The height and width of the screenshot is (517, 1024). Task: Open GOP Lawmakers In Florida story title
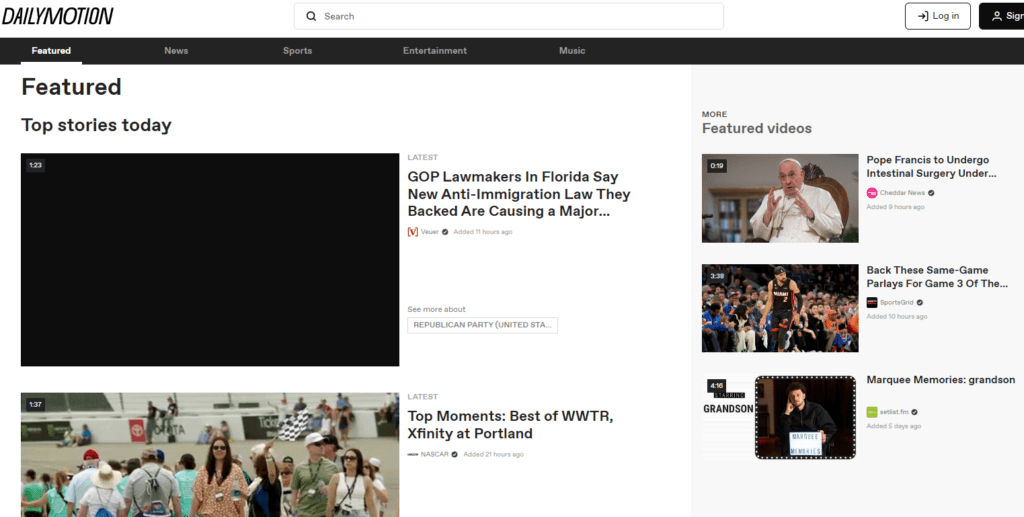519,194
